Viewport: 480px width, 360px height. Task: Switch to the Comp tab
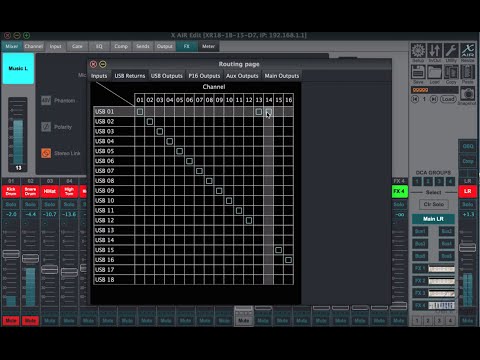[x=121, y=46]
